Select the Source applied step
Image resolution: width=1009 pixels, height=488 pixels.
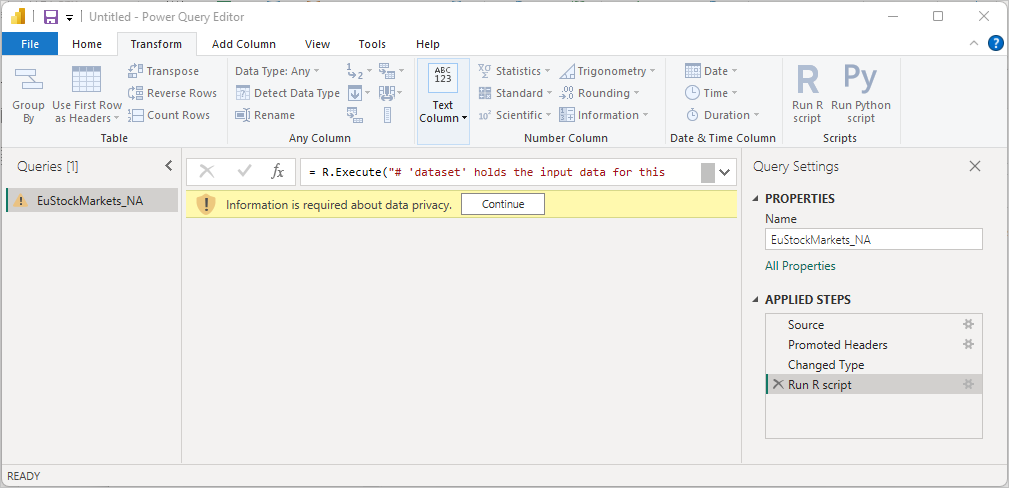point(873,324)
